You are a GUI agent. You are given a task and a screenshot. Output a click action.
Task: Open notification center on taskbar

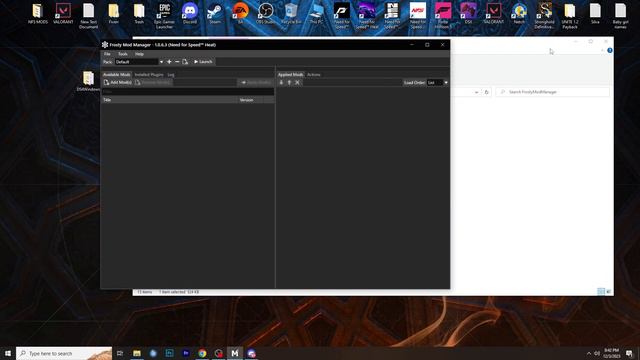coord(629,353)
